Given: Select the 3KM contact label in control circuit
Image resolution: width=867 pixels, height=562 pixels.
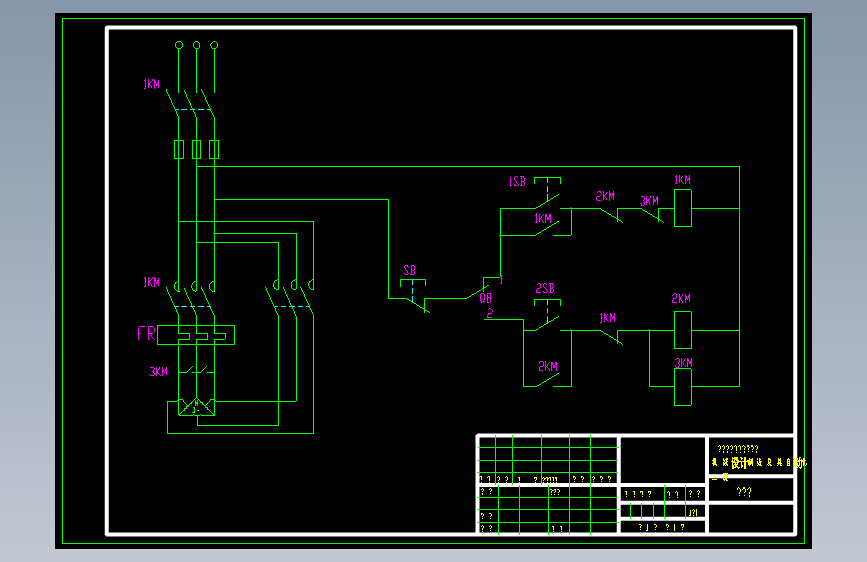Looking at the screenshot, I should tap(650, 201).
